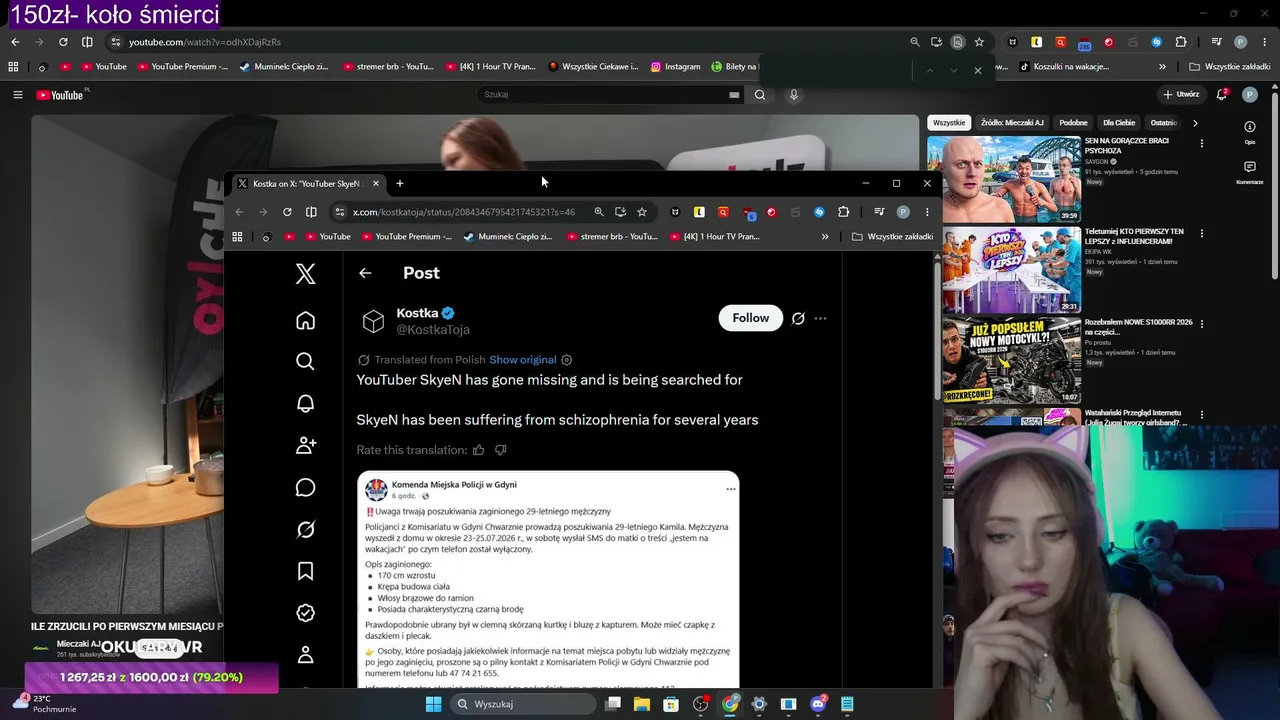1280x720 pixels.
Task: Open the Opis panel icon on YouTube
Action: coord(1250,127)
